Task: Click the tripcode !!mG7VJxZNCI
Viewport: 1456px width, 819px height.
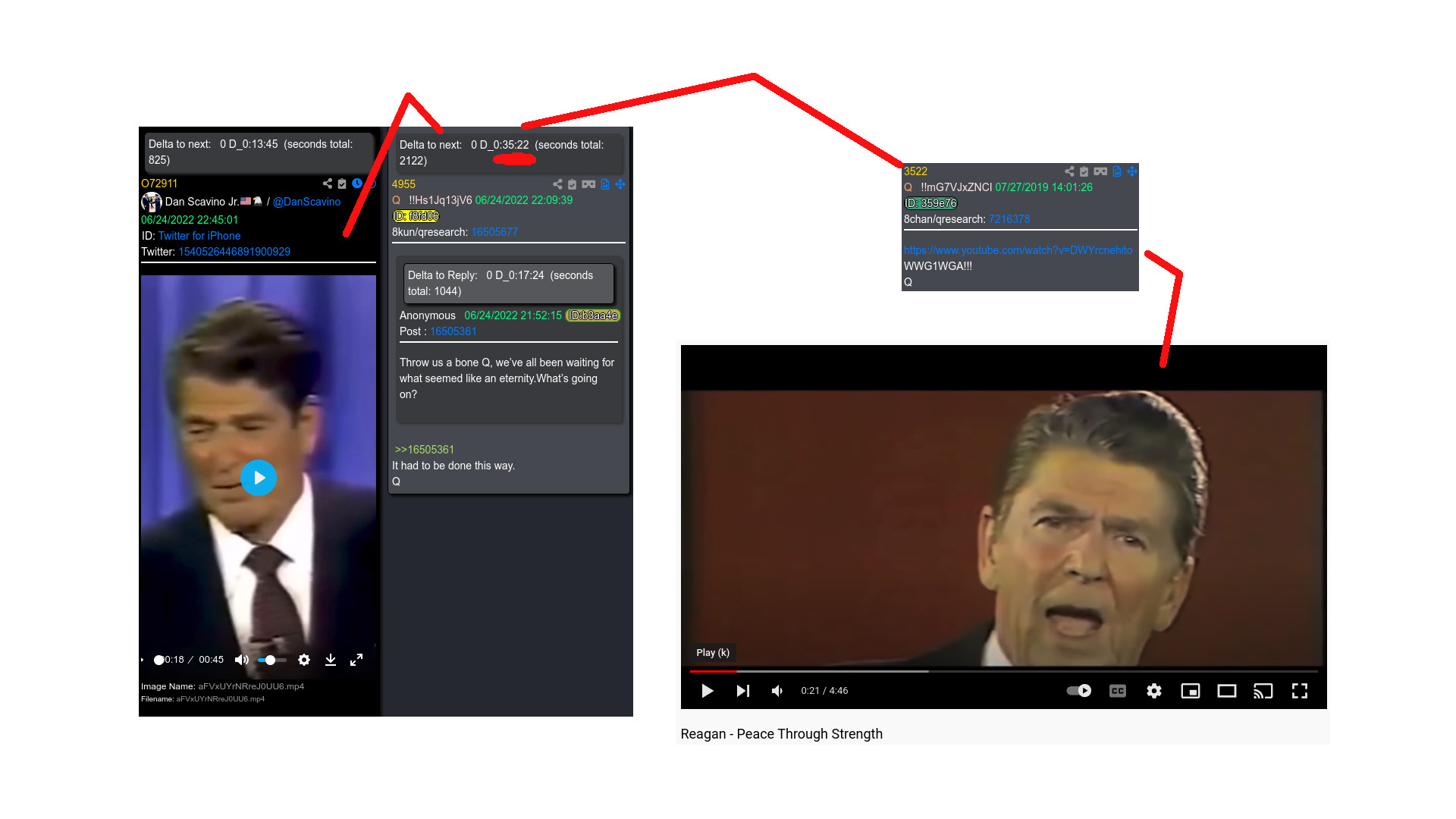Action: coord(956,187)
